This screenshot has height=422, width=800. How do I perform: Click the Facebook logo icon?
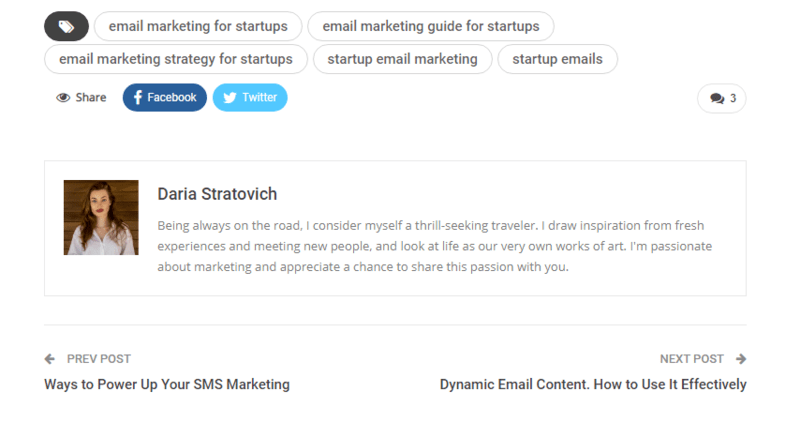pos(138,98)
